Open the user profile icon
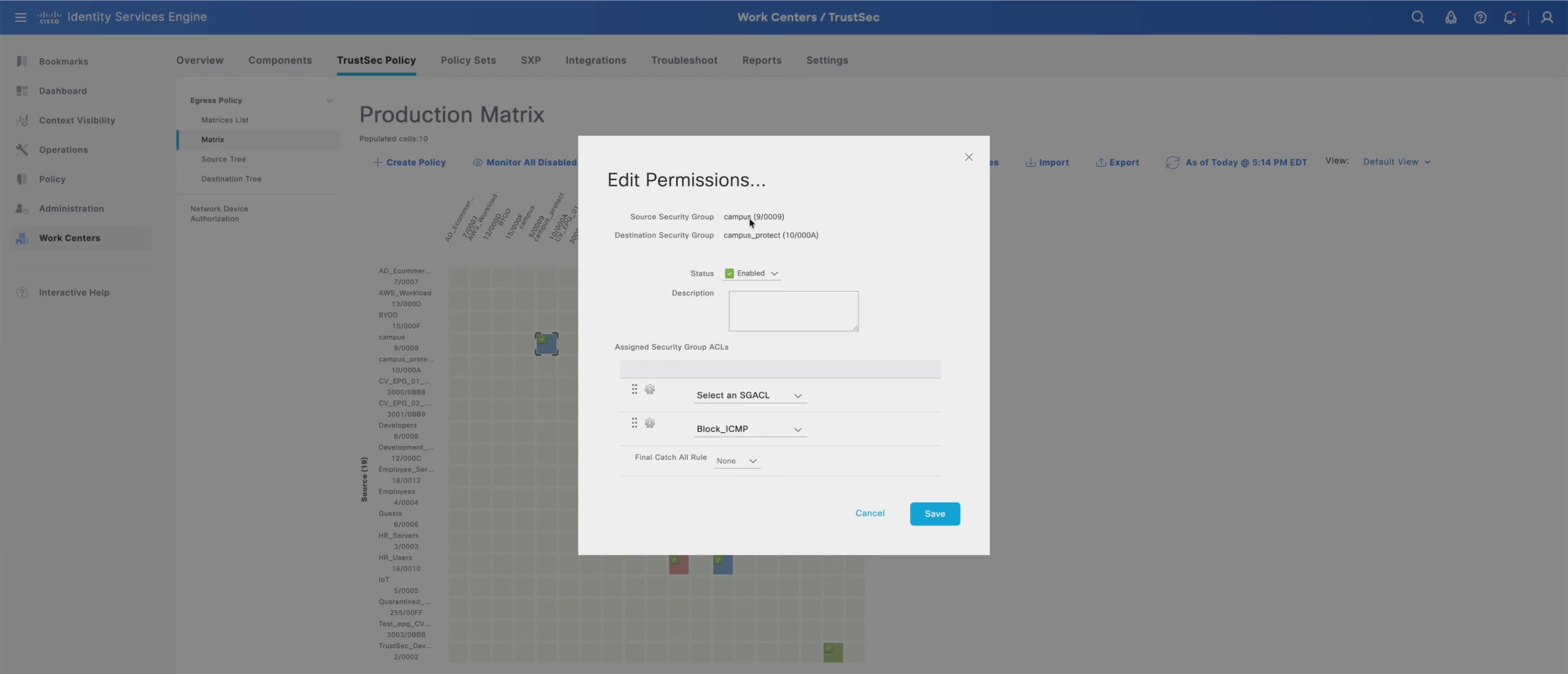The image size is (1568, 674). [x=1547, y=17]
